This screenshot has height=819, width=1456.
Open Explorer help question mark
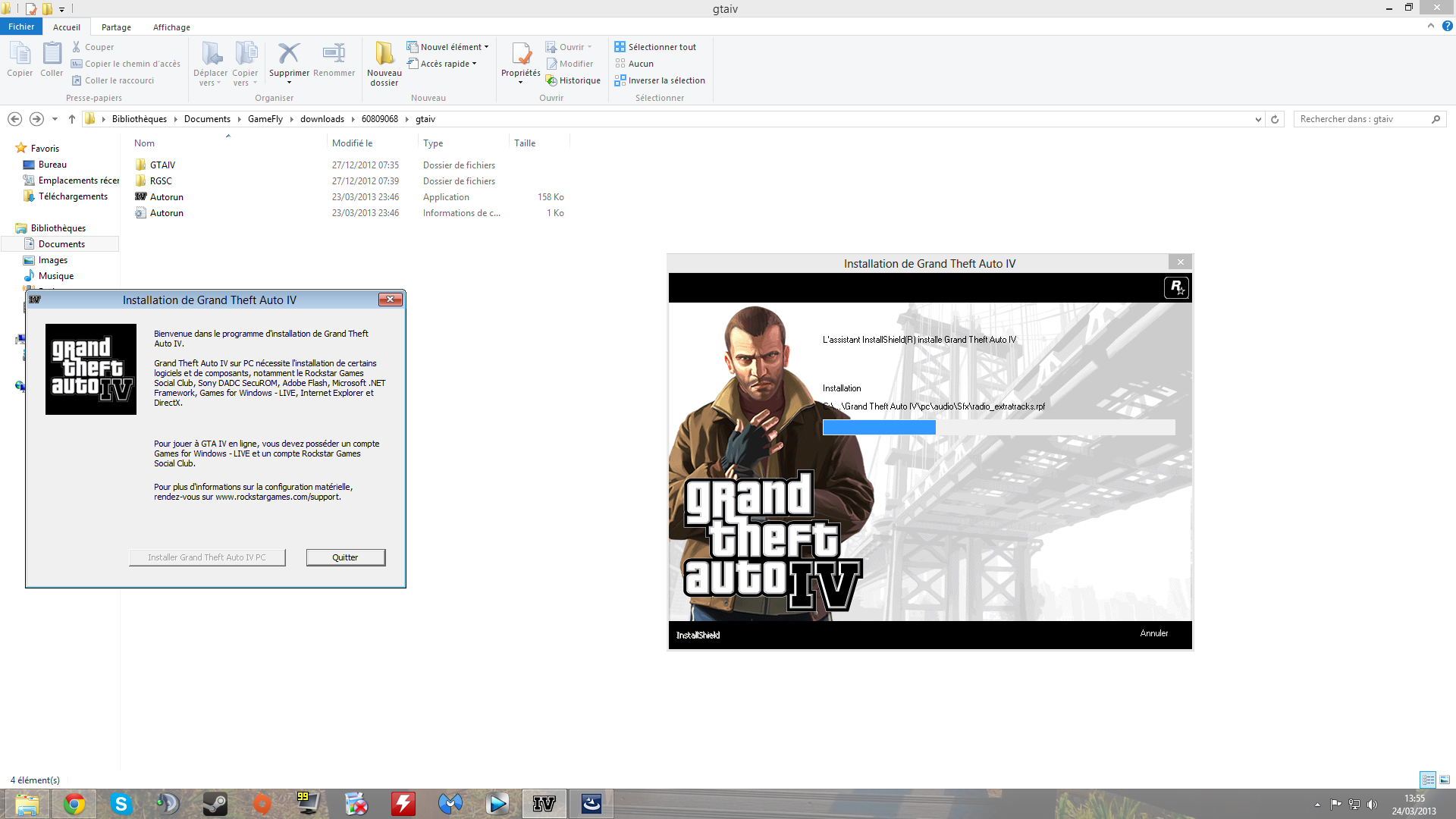(x=1447, y=26)
